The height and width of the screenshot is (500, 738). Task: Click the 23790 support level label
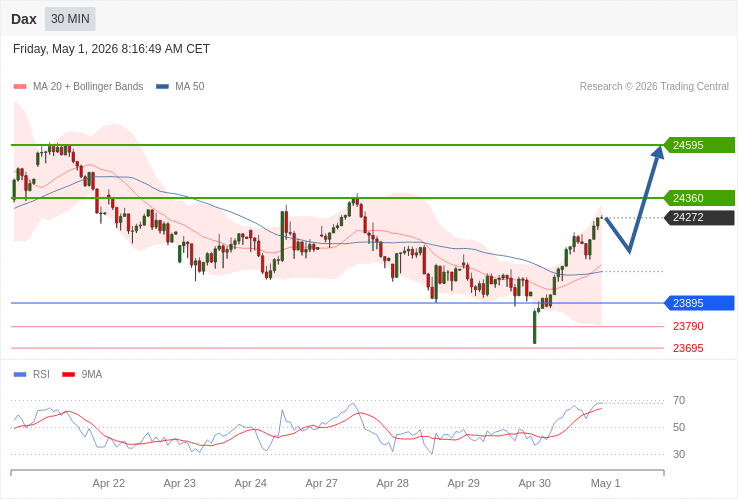[x=688, y=326]
